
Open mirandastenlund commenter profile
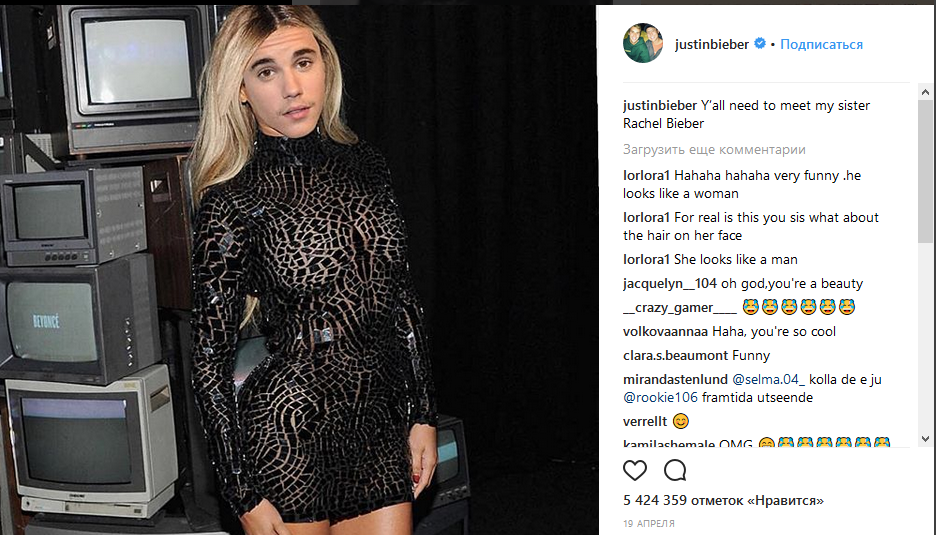click(x=675, y=379)
